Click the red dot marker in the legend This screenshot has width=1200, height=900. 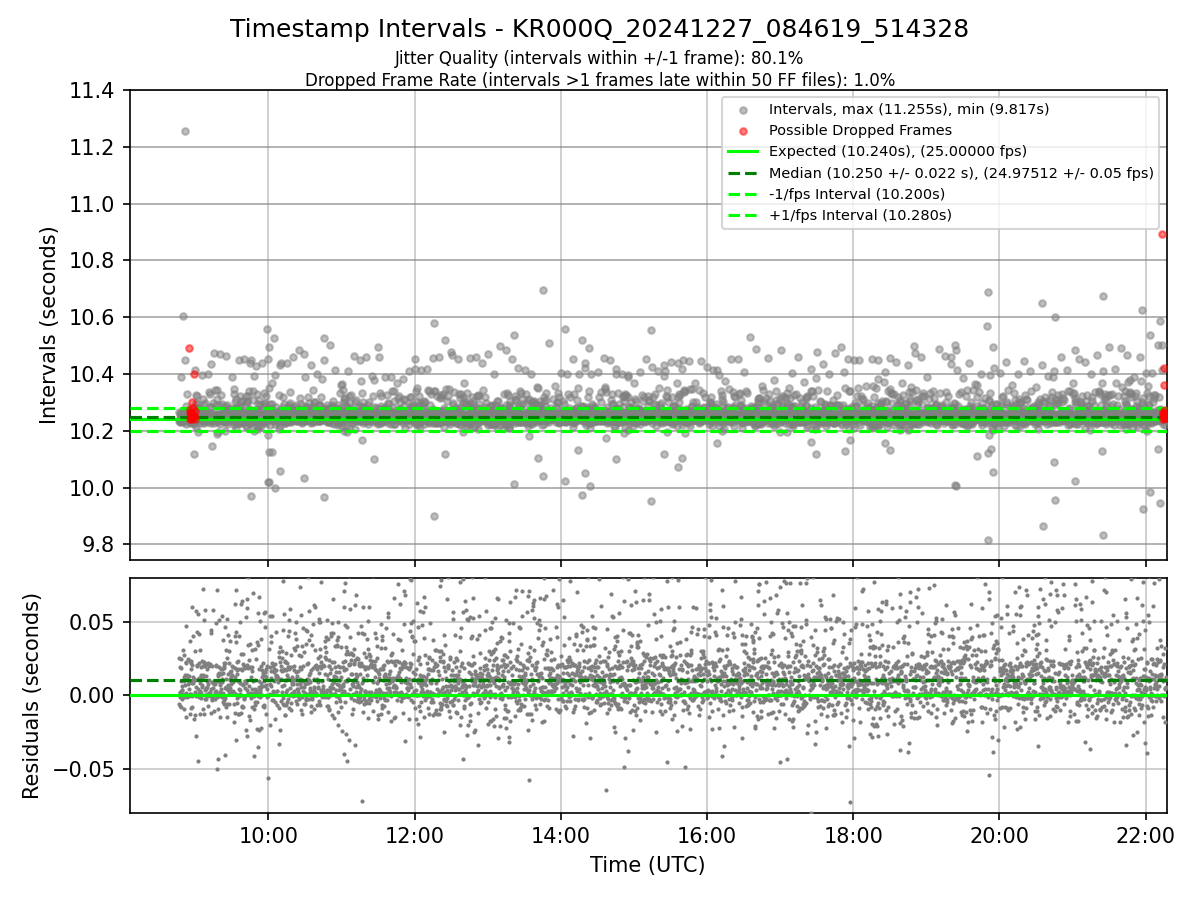pos(742,131)
